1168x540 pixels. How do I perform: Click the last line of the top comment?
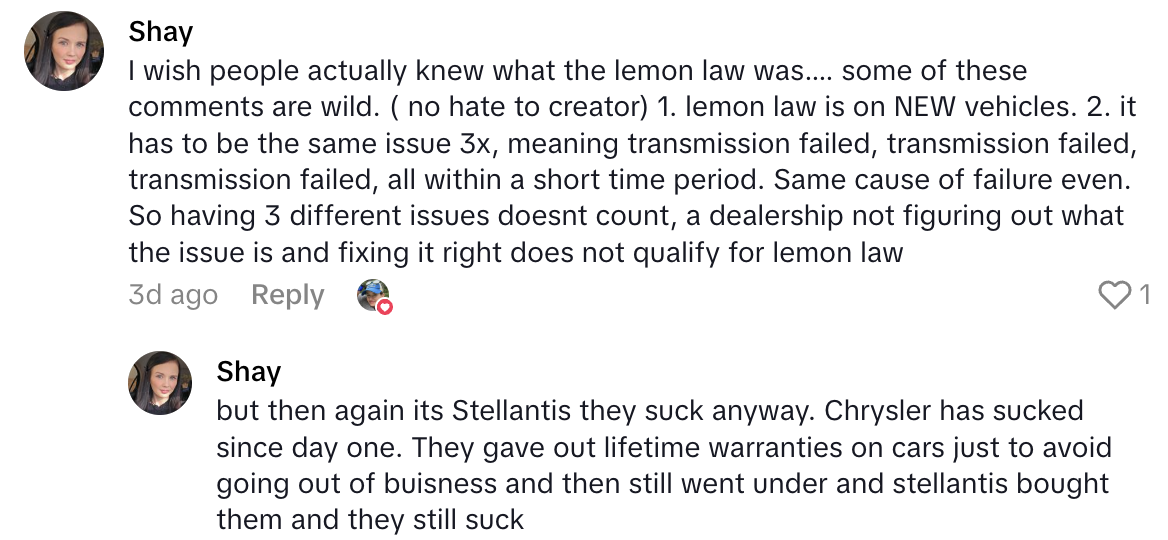pyautogui.click(x=515, y=251)
